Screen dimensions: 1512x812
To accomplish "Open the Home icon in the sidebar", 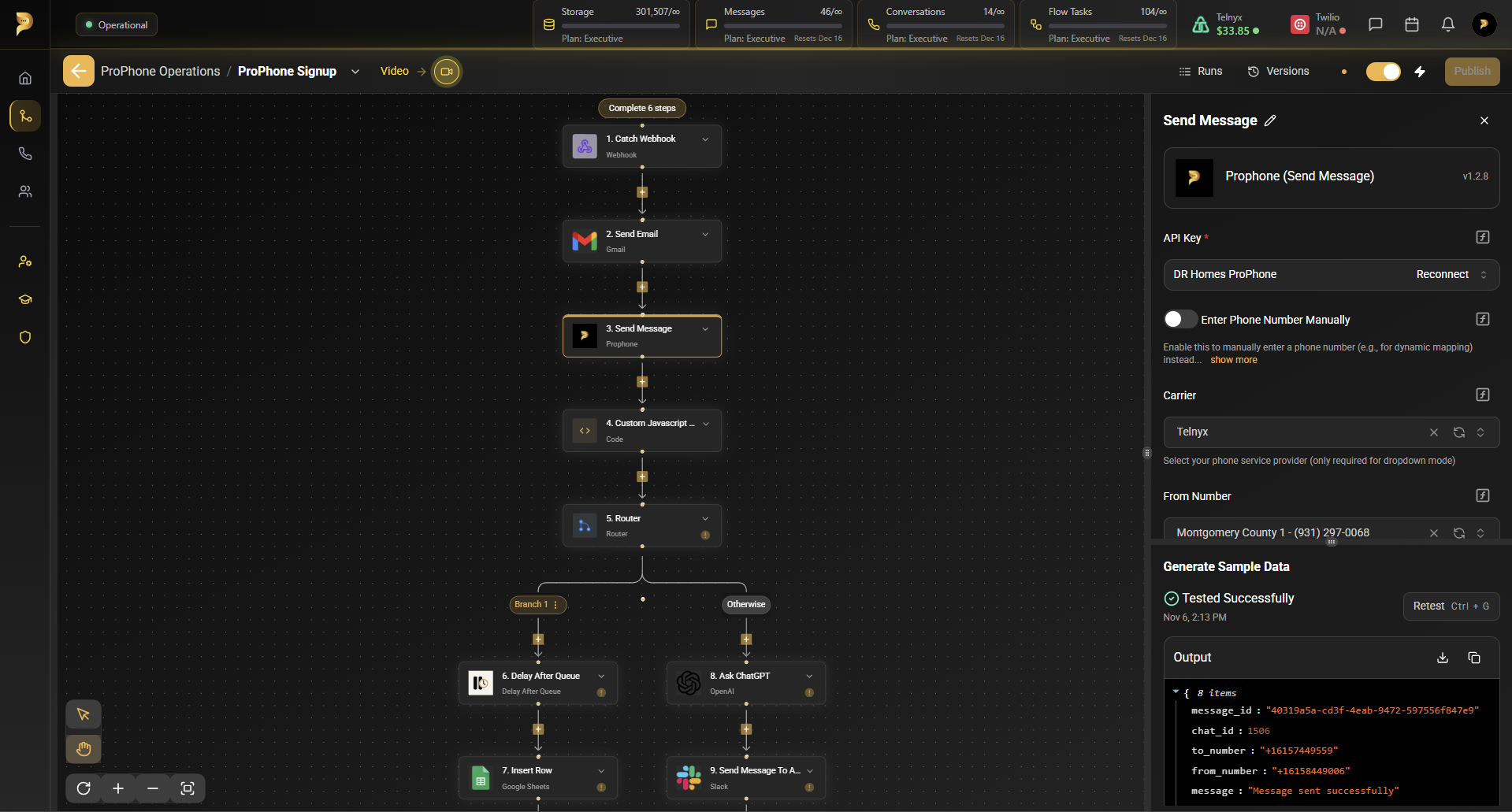I will 25,78.
